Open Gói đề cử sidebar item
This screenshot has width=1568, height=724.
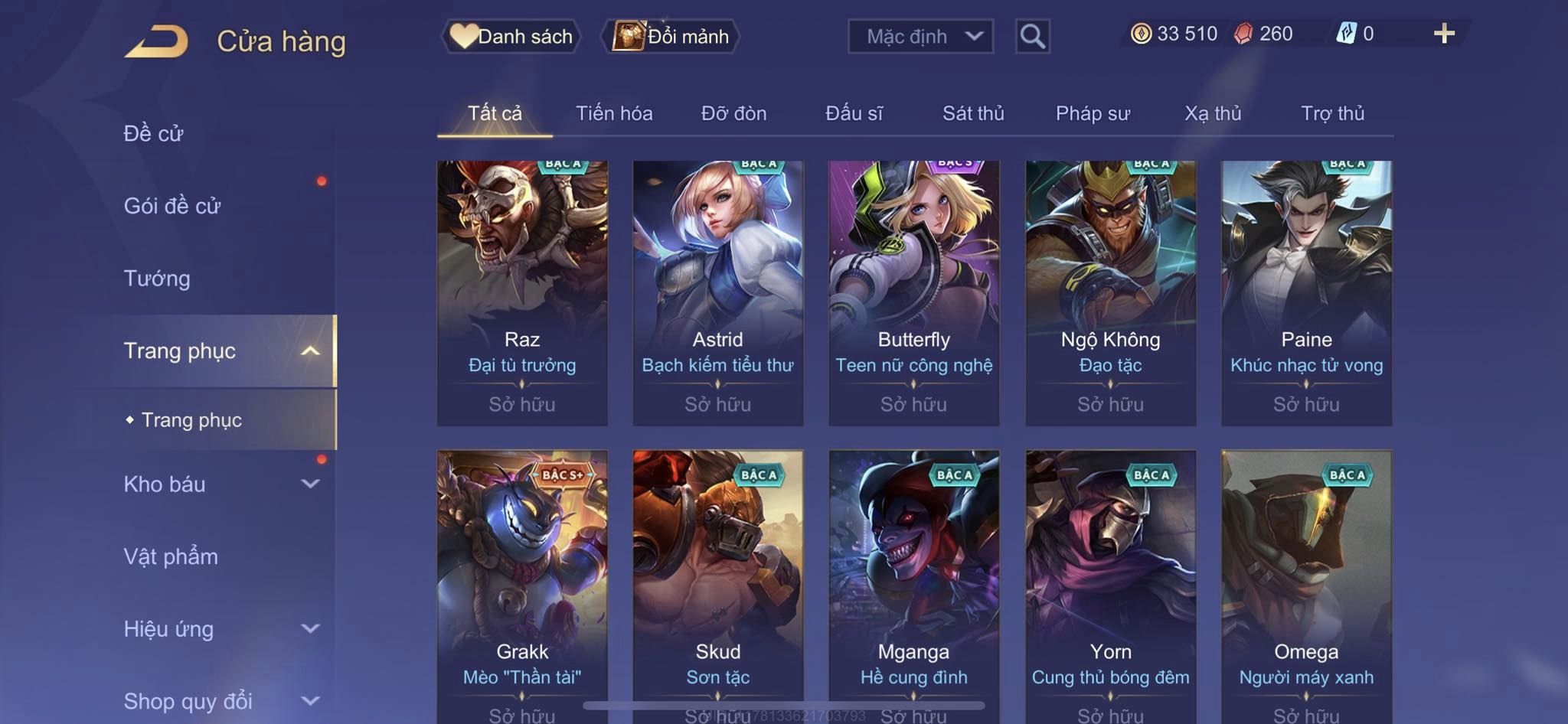click(172, 206)
